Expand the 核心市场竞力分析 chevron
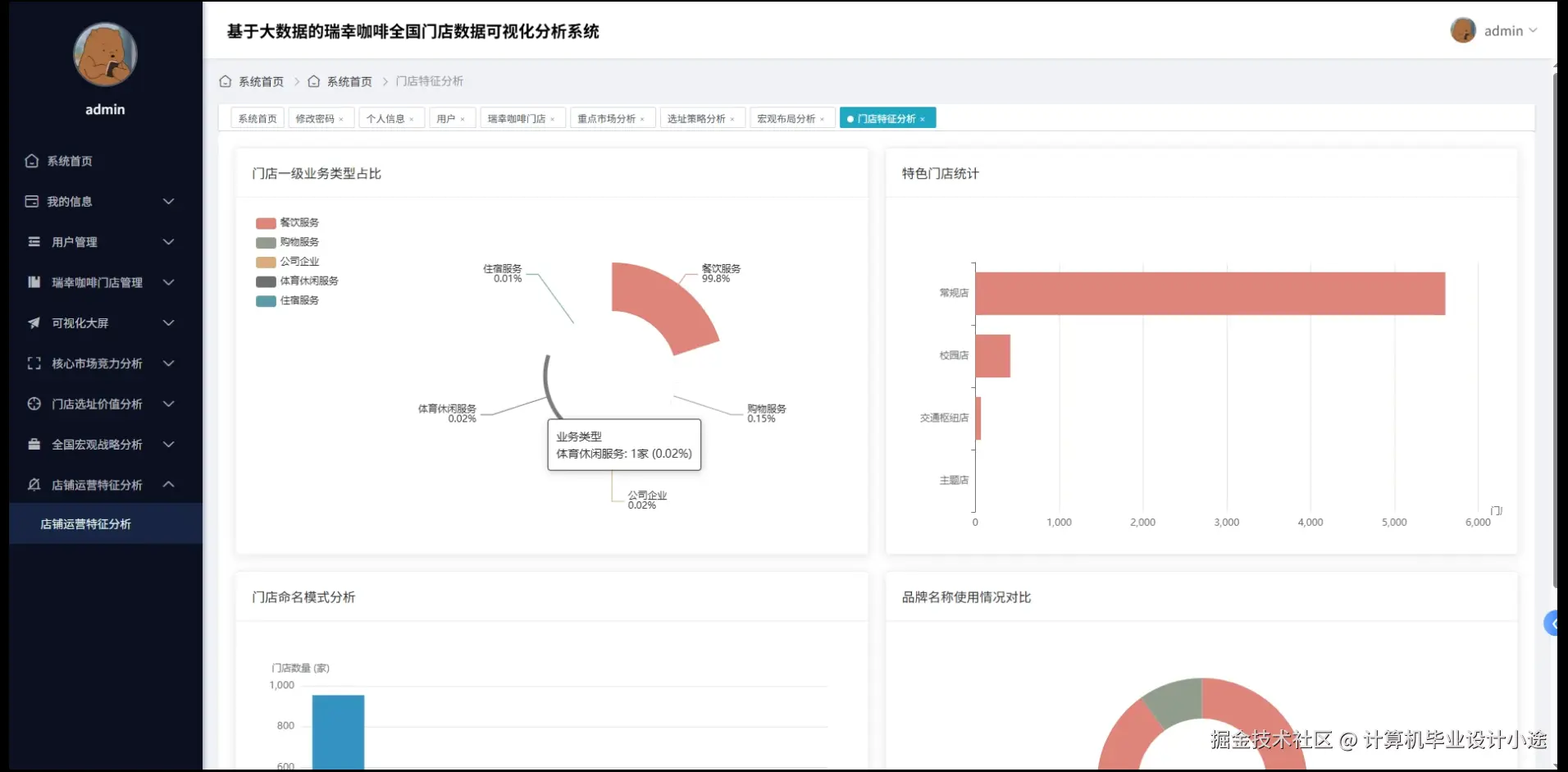 coord(168,363)
